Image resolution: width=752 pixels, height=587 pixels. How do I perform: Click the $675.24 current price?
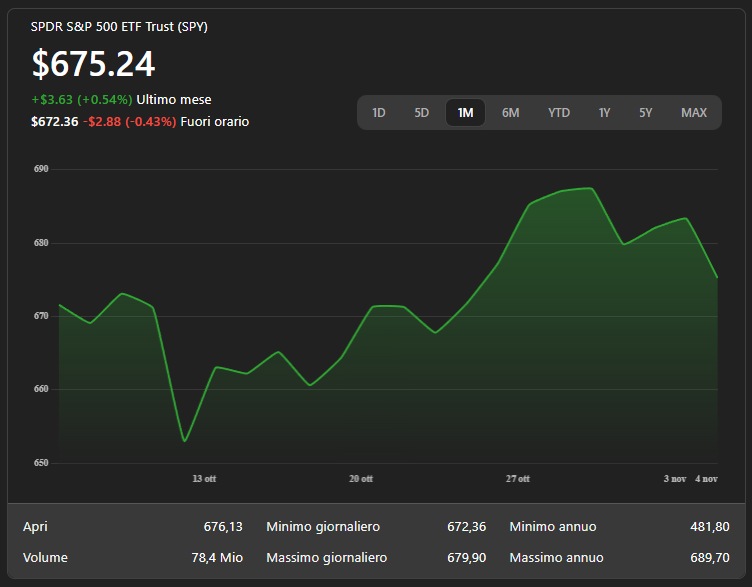[x=94, y=64]
